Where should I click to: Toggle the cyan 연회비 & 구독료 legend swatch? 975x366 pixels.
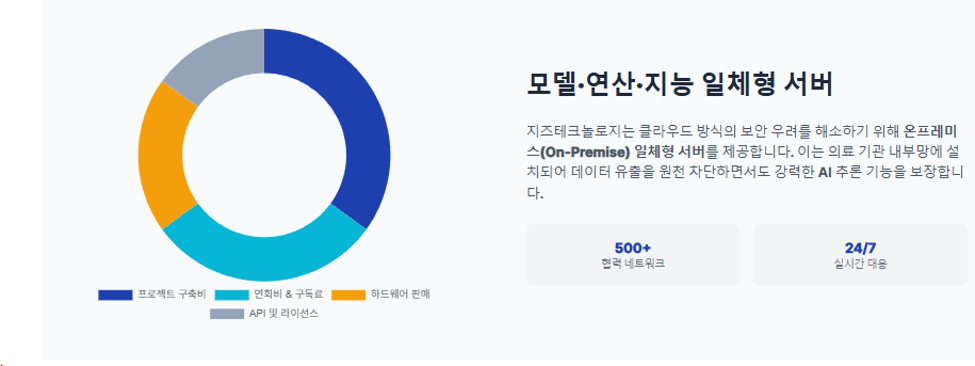[x=233, y=295]
